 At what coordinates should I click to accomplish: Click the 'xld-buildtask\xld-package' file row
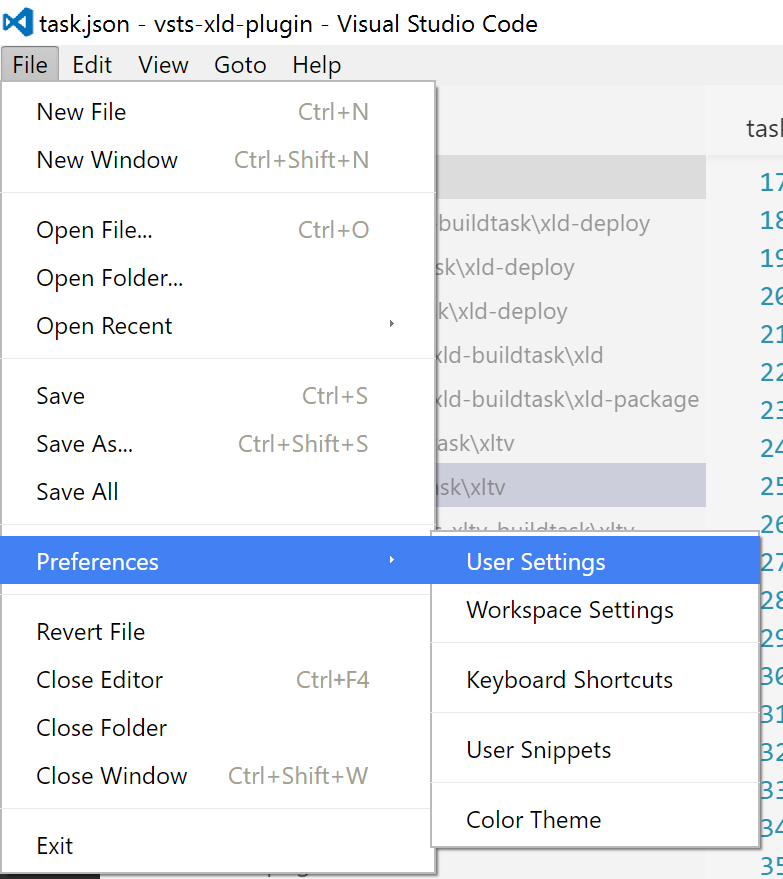(x=570, y=399)
